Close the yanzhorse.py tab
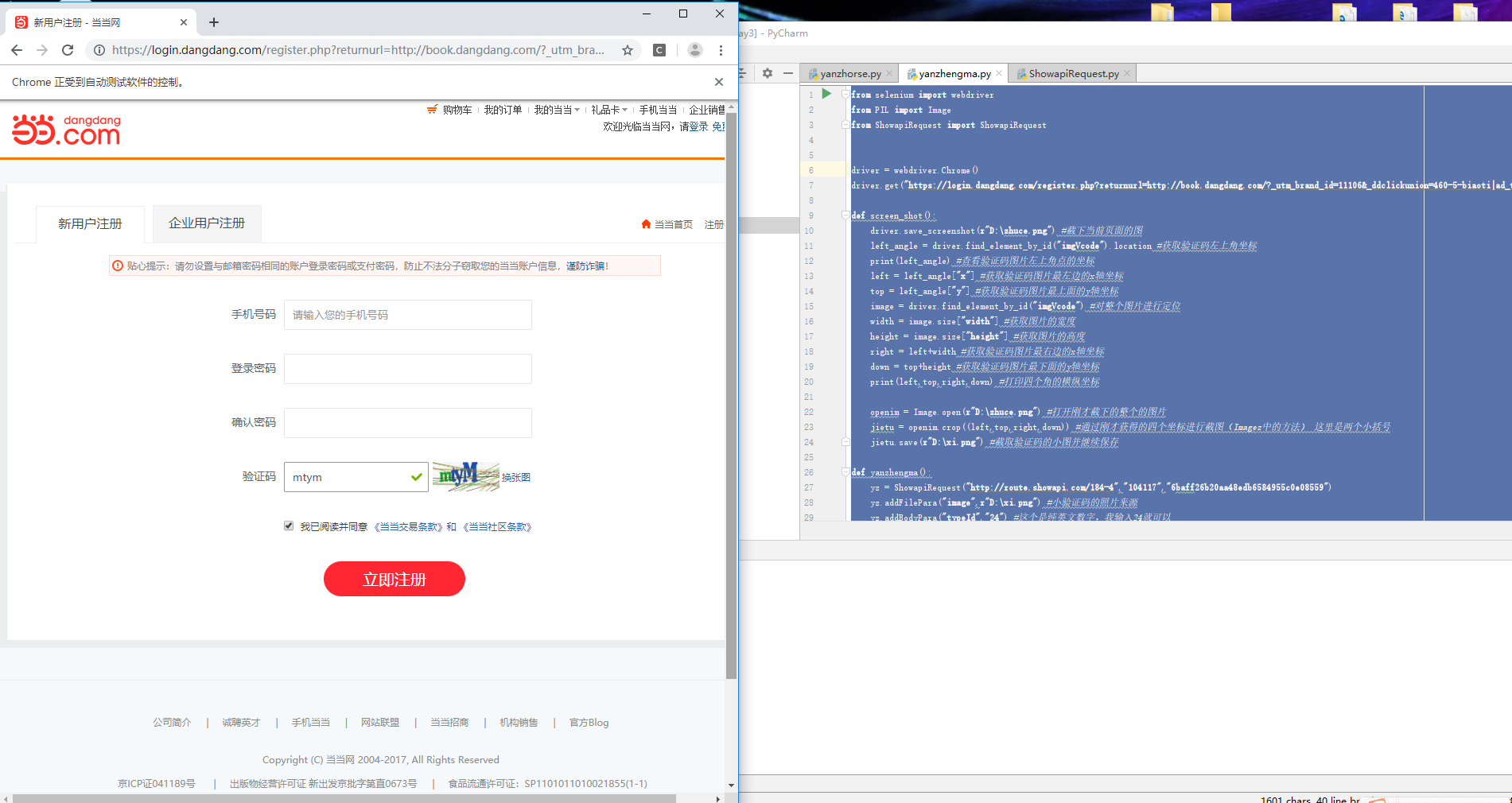The height and width of the screenshot is (803, 1512). 889,74
